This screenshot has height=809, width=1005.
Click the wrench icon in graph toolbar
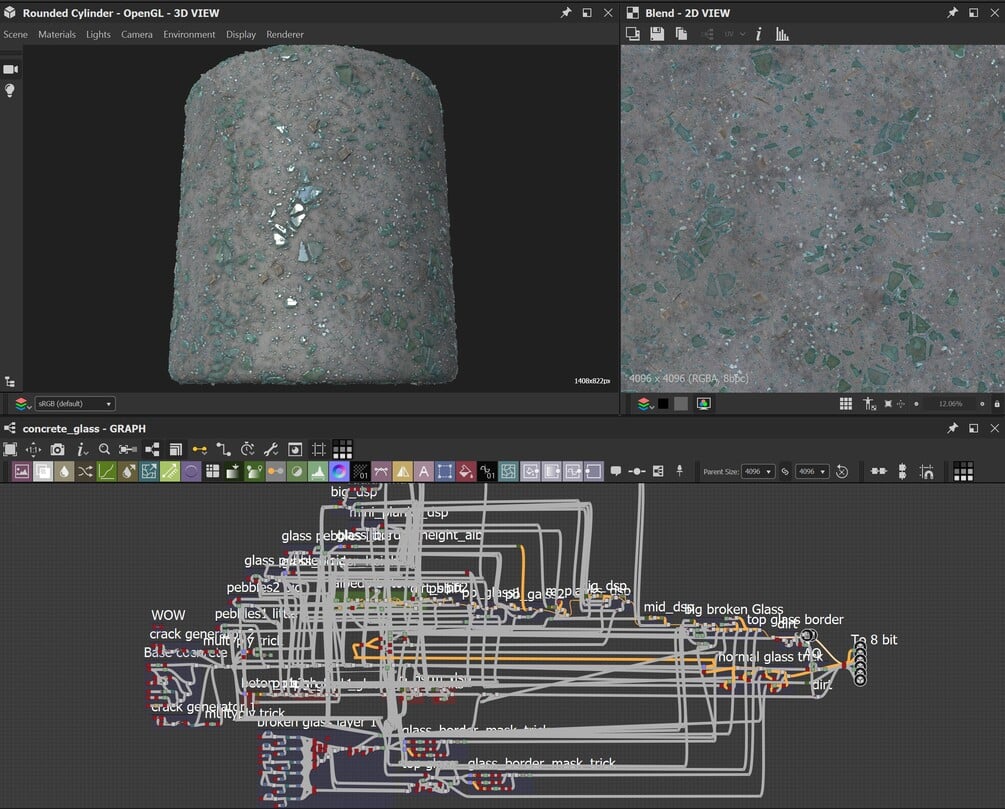tap(271, 450)
